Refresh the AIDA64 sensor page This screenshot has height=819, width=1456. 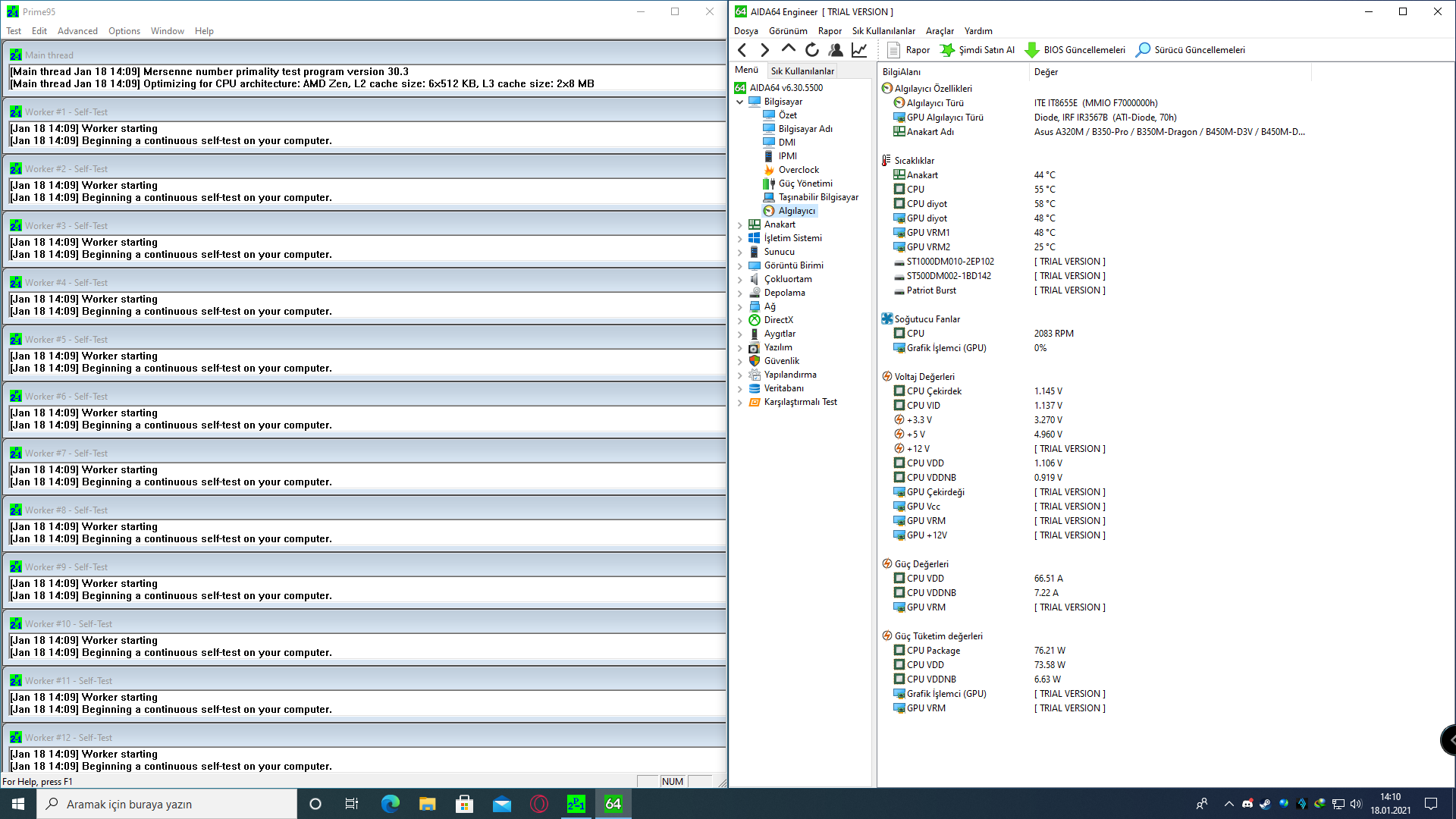pyautogui.click(x=811, y=50)
